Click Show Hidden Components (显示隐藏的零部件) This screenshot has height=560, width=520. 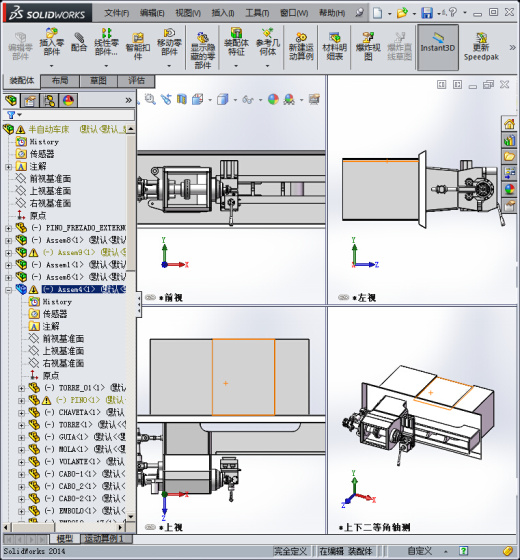tap(202, 50)
